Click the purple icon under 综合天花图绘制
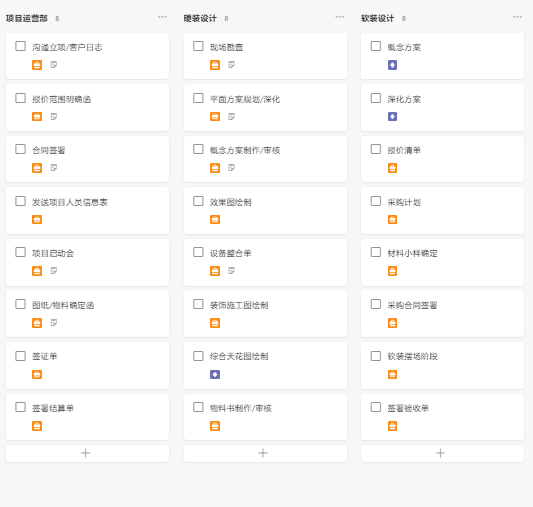This screenshot has width=533, height=507. point(215,374)
